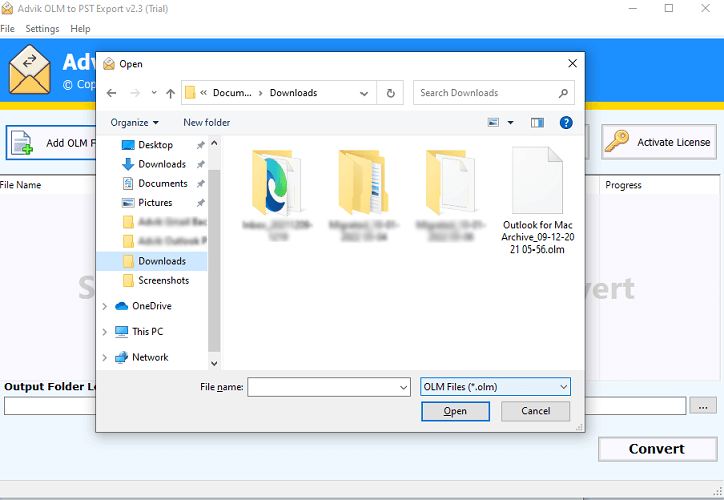
Task: Click Documents breadcrumb in address bar
Action: tap(232, 93)
